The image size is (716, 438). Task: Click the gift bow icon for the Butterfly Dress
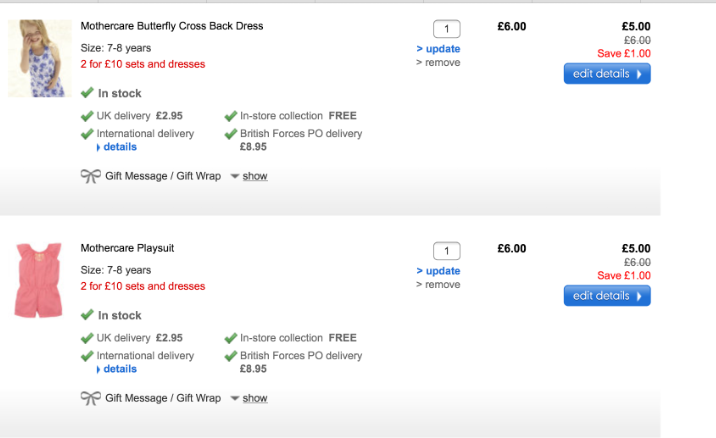90,176
